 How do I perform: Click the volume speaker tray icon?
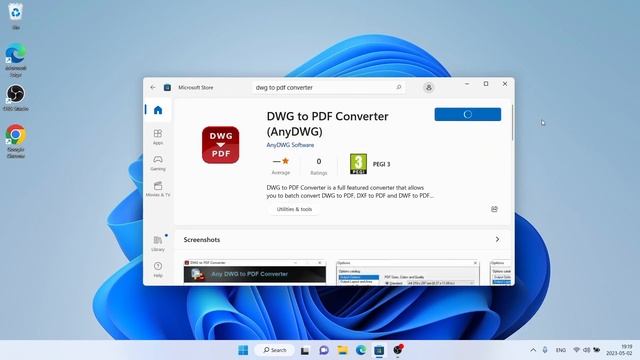click(587, 350)
